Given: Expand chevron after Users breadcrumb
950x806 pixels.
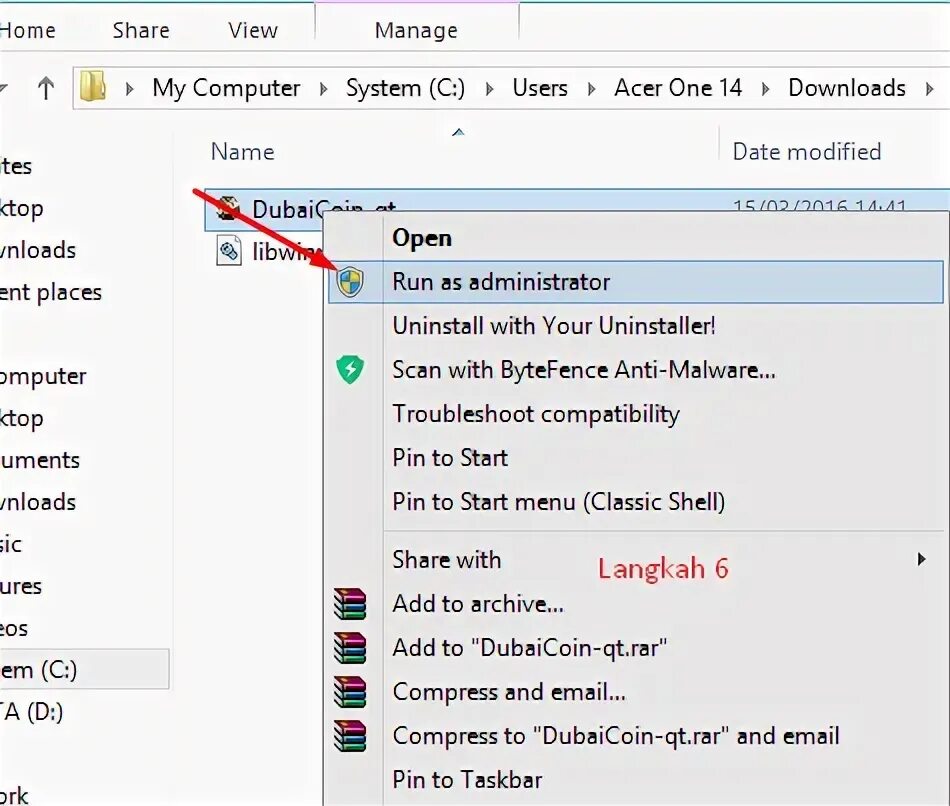Looking at the screenshot, I should (x=591, y=89).
